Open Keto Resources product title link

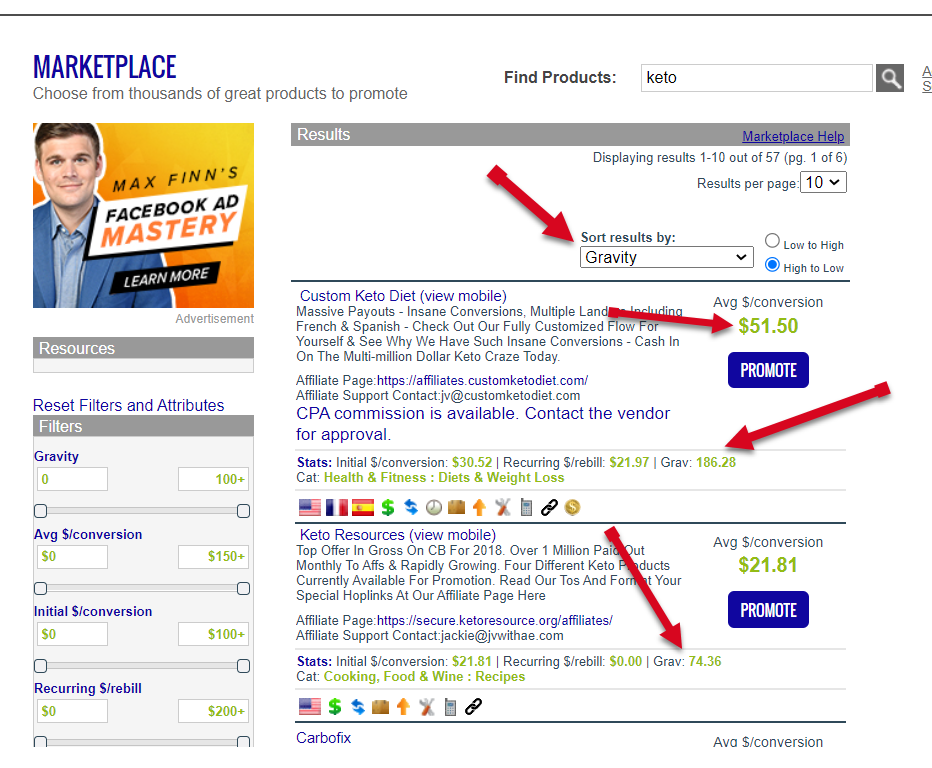click(398, 534)
